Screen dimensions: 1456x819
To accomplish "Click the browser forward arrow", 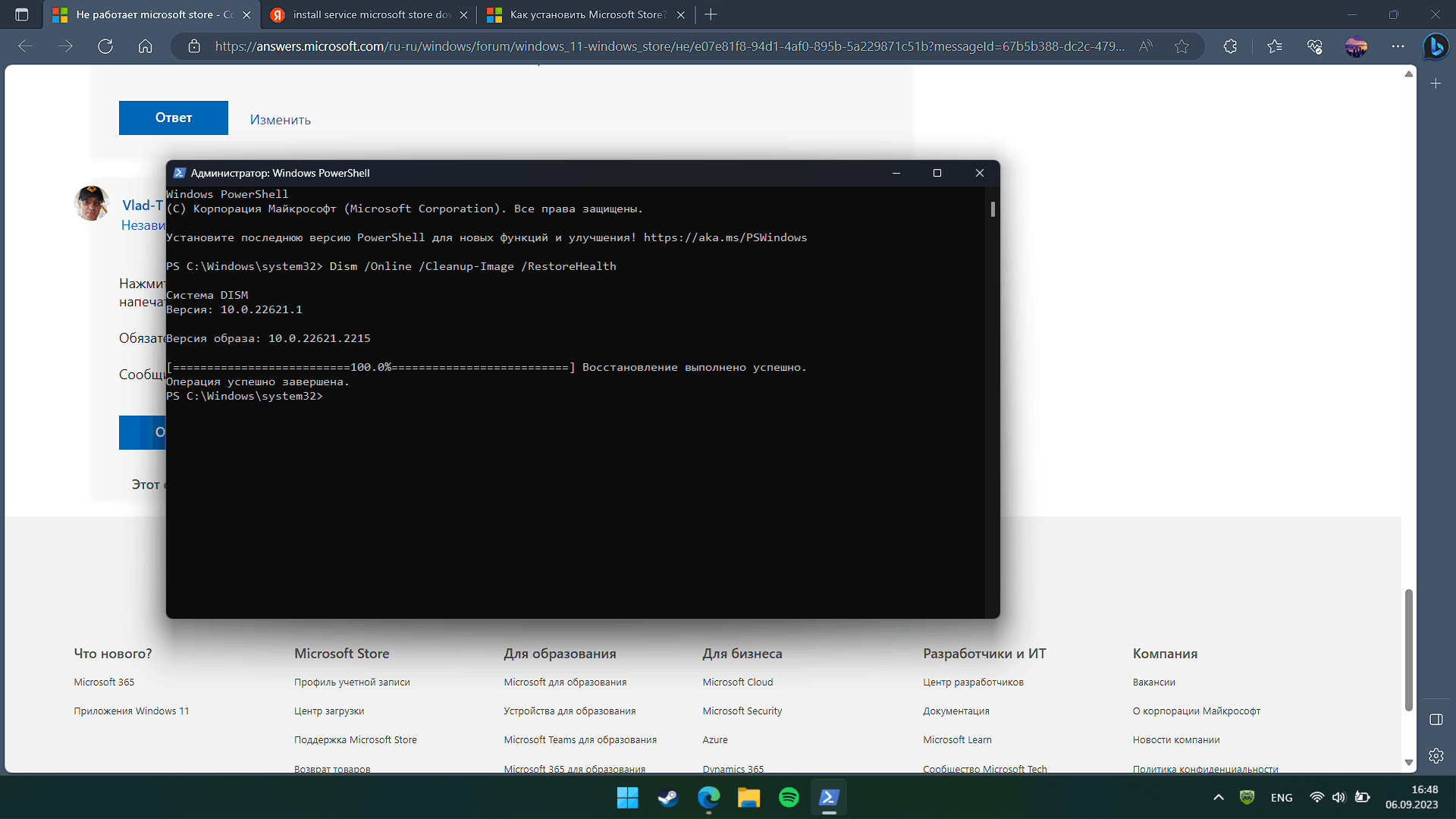I will coord(65,46).
